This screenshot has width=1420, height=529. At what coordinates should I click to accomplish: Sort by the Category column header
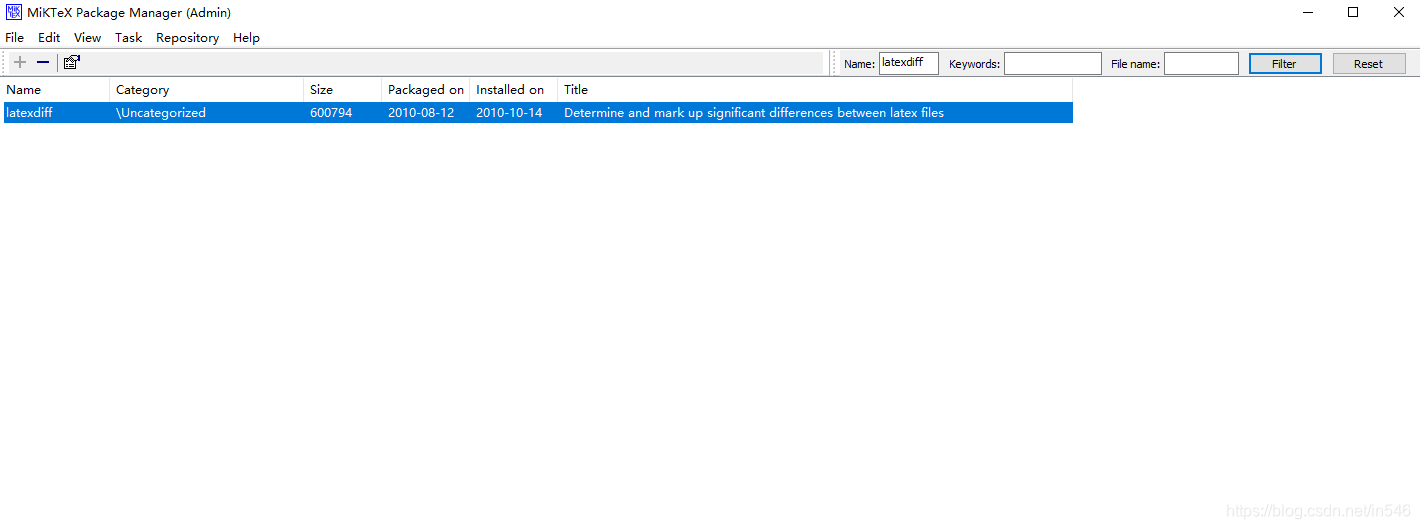coord(206,90)
